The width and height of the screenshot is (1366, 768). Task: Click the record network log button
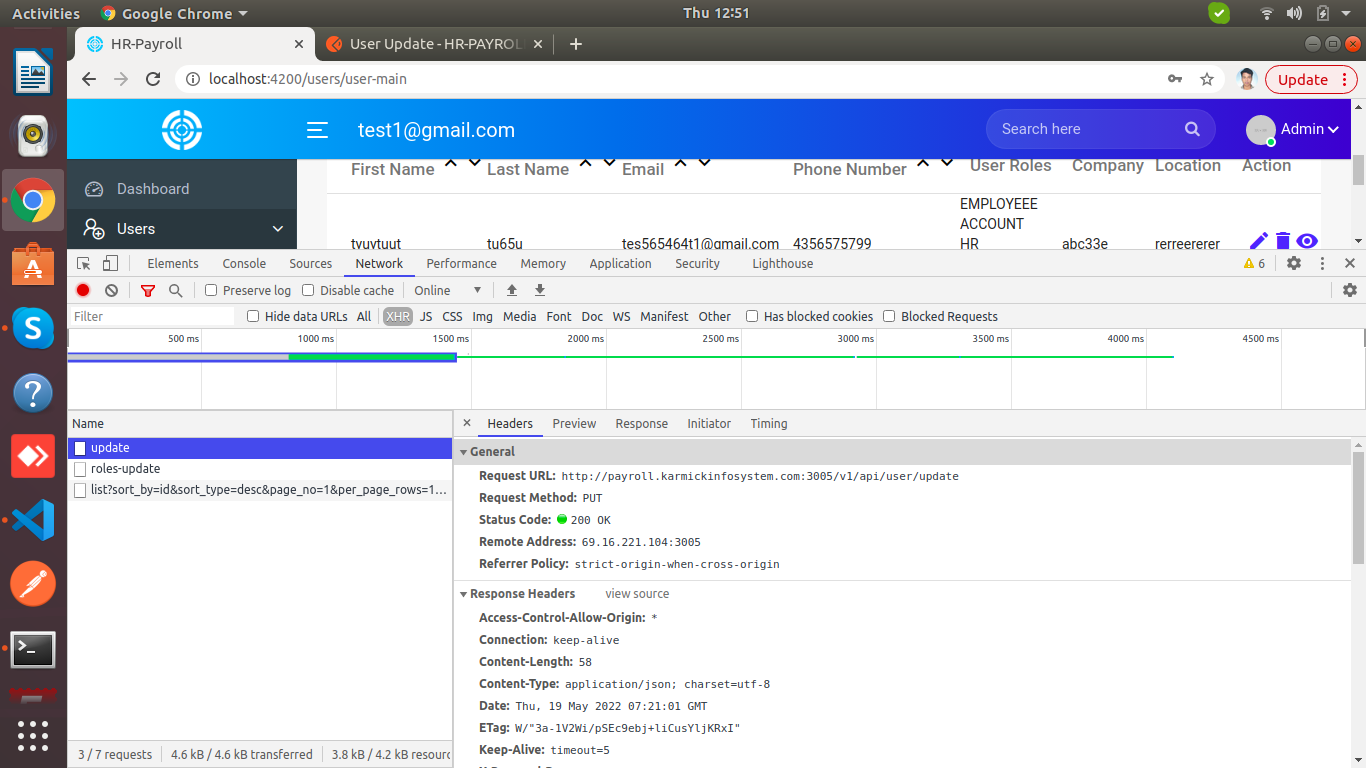coord(83,290)
